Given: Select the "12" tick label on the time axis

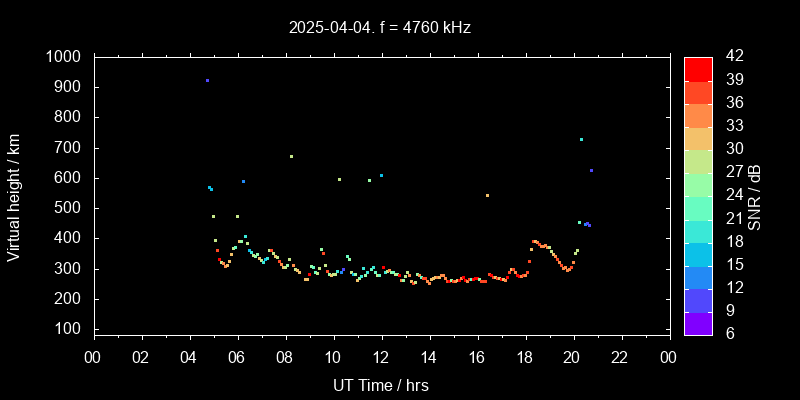Looking at the screenshot, I should point(380,357).
